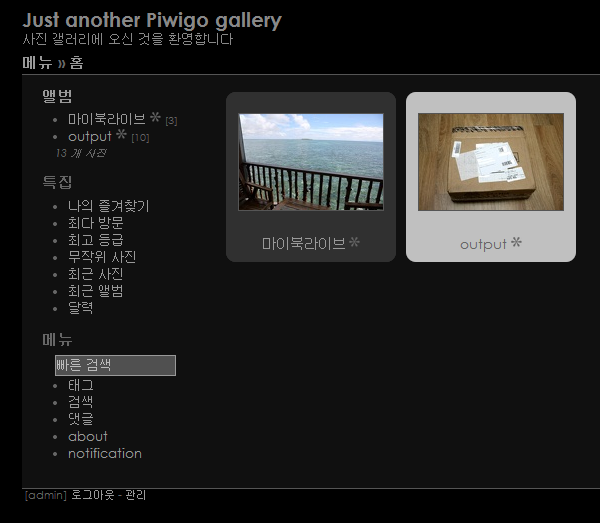
Task: Open the notification page link
Action: pos(105,453)
